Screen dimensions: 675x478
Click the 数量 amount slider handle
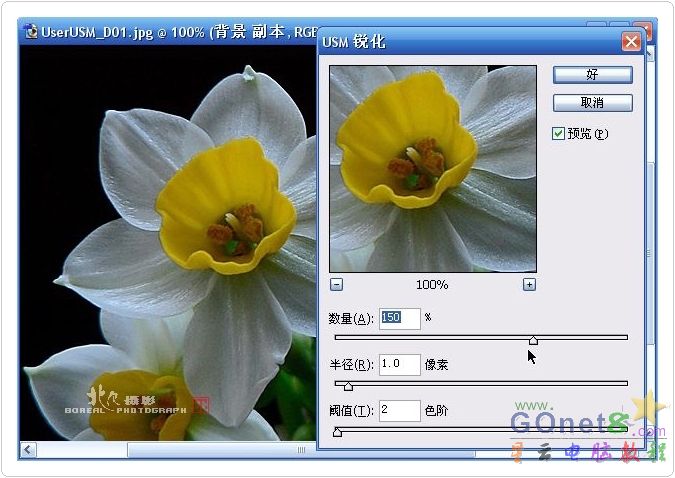(x=533, y=341)
